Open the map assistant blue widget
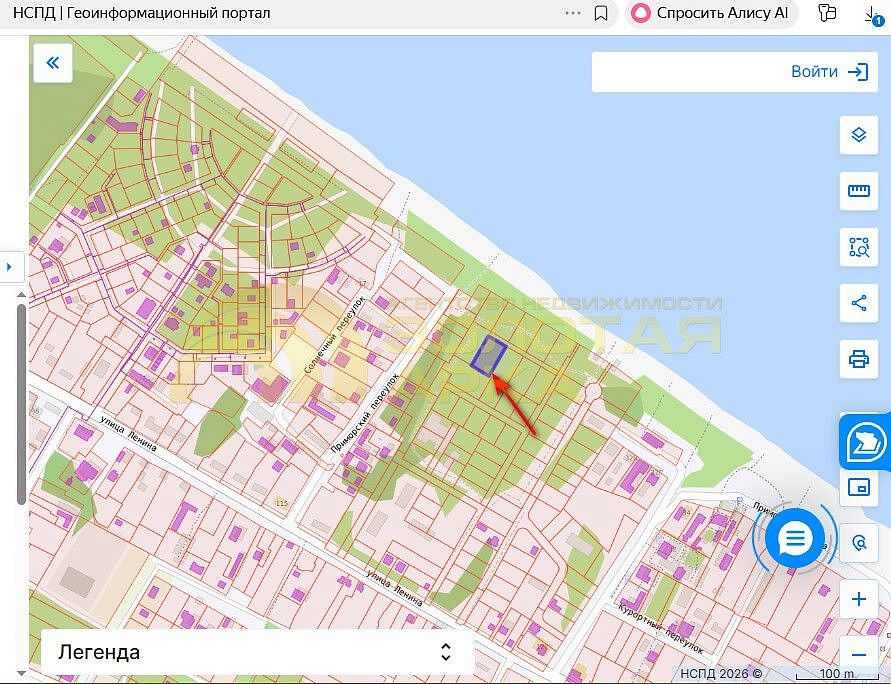The image size is (891, 684). click(865, 442)
